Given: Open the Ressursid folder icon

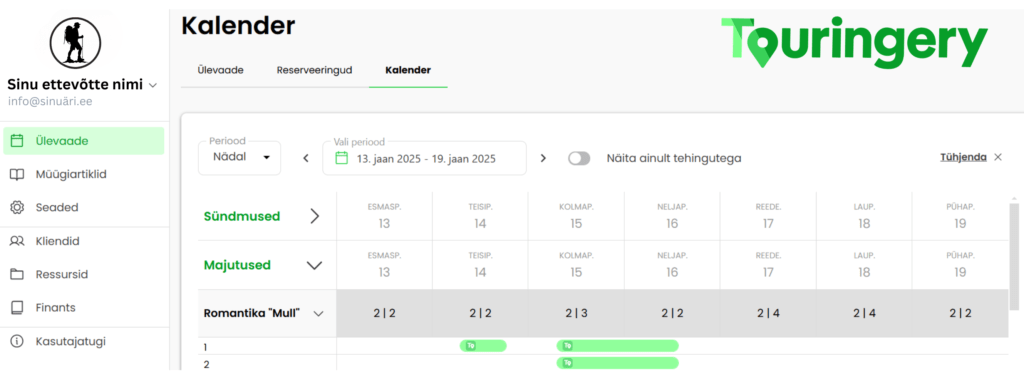Looking at the screenshot, I should coord(18,274).
